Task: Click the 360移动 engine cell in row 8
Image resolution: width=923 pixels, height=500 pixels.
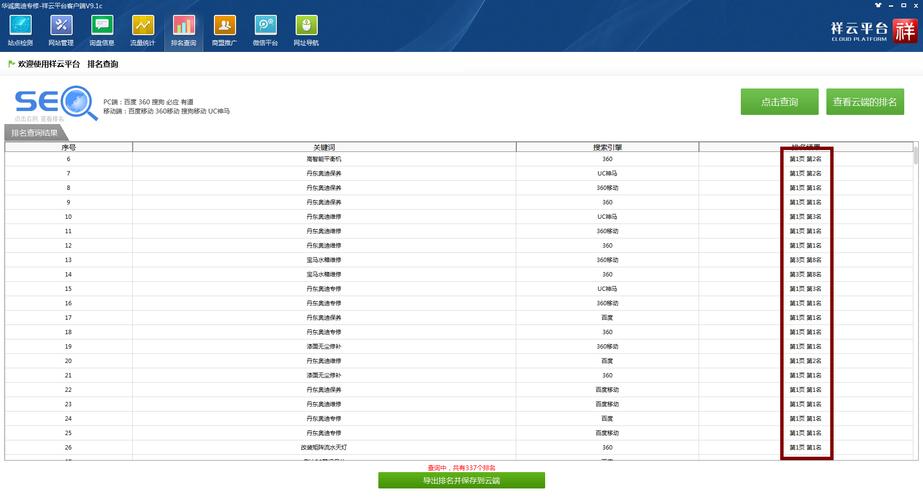Action: 607,188
